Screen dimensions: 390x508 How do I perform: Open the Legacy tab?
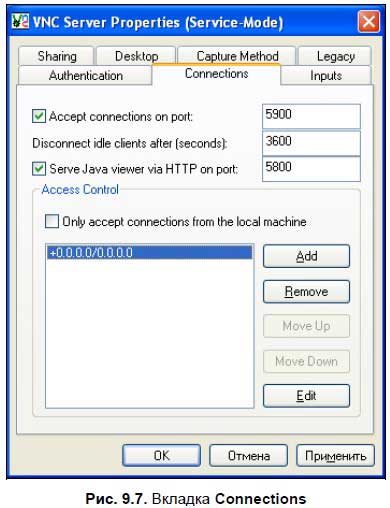click(335, 56)
